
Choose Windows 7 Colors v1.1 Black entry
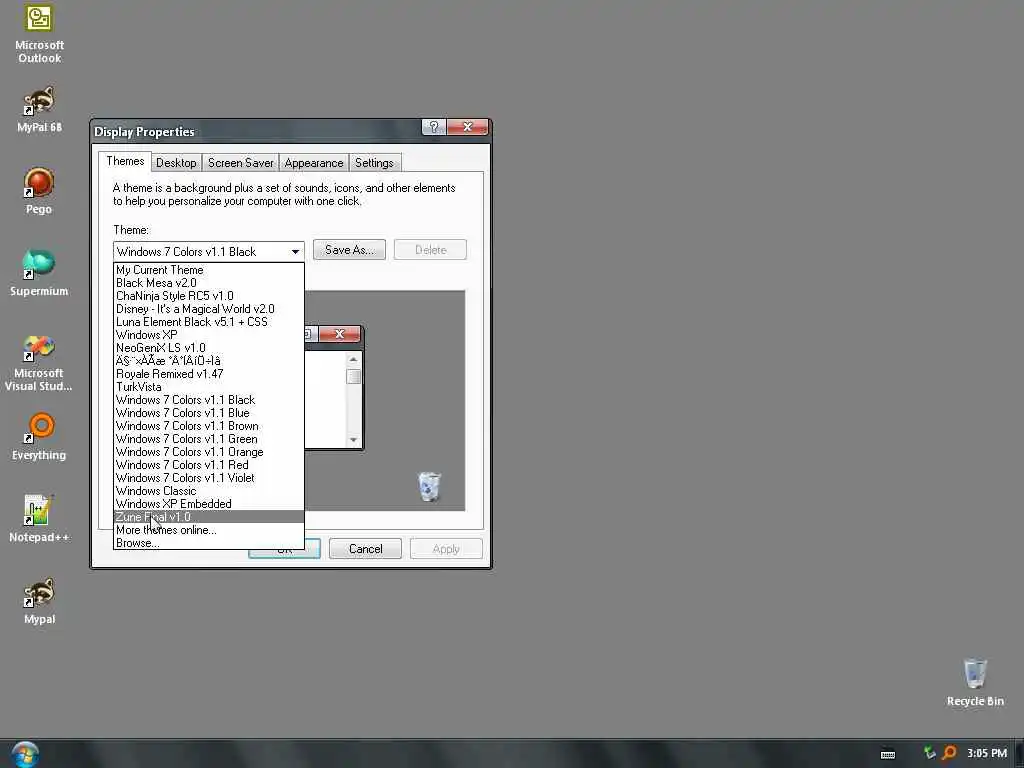(x=208, y=400)
